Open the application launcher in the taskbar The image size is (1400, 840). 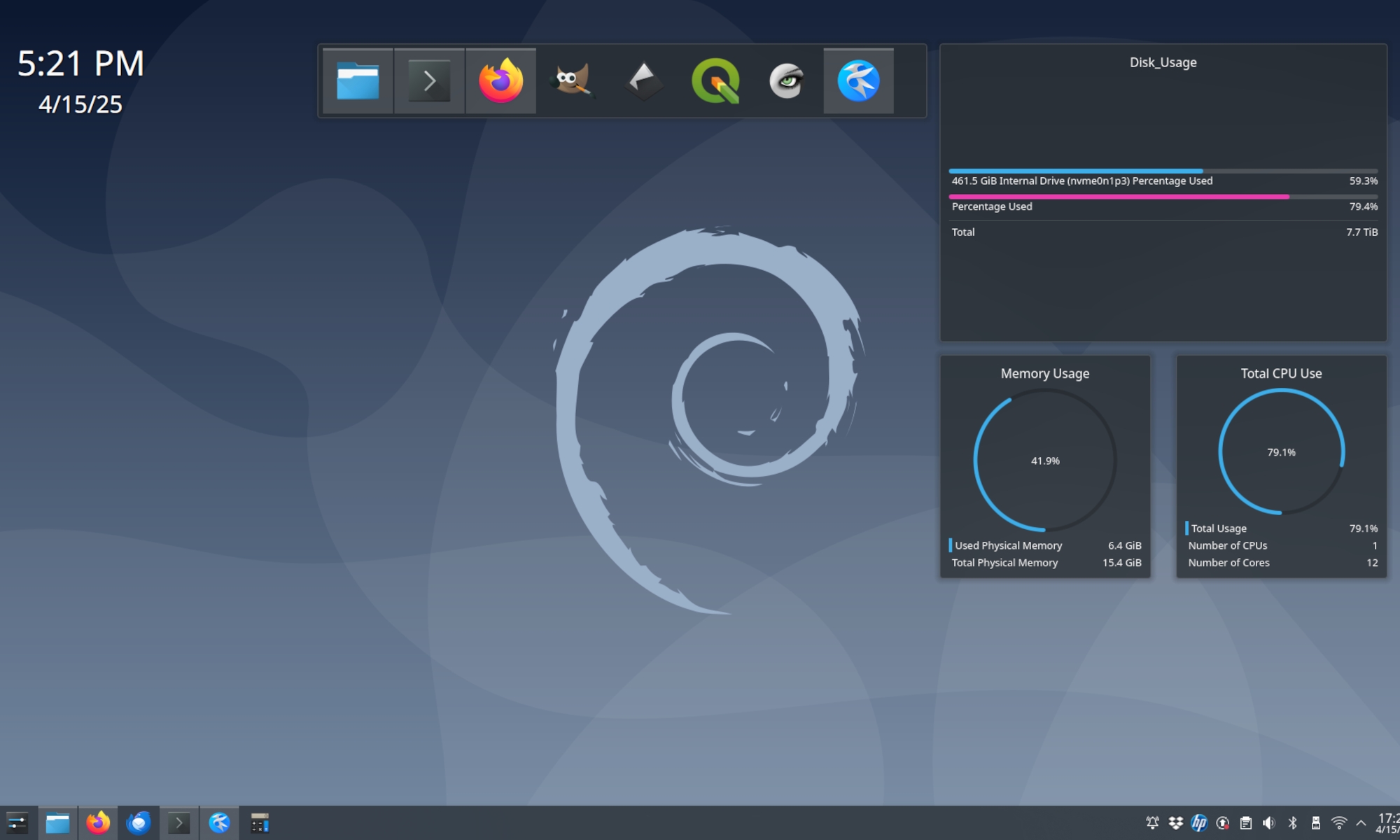17,823
